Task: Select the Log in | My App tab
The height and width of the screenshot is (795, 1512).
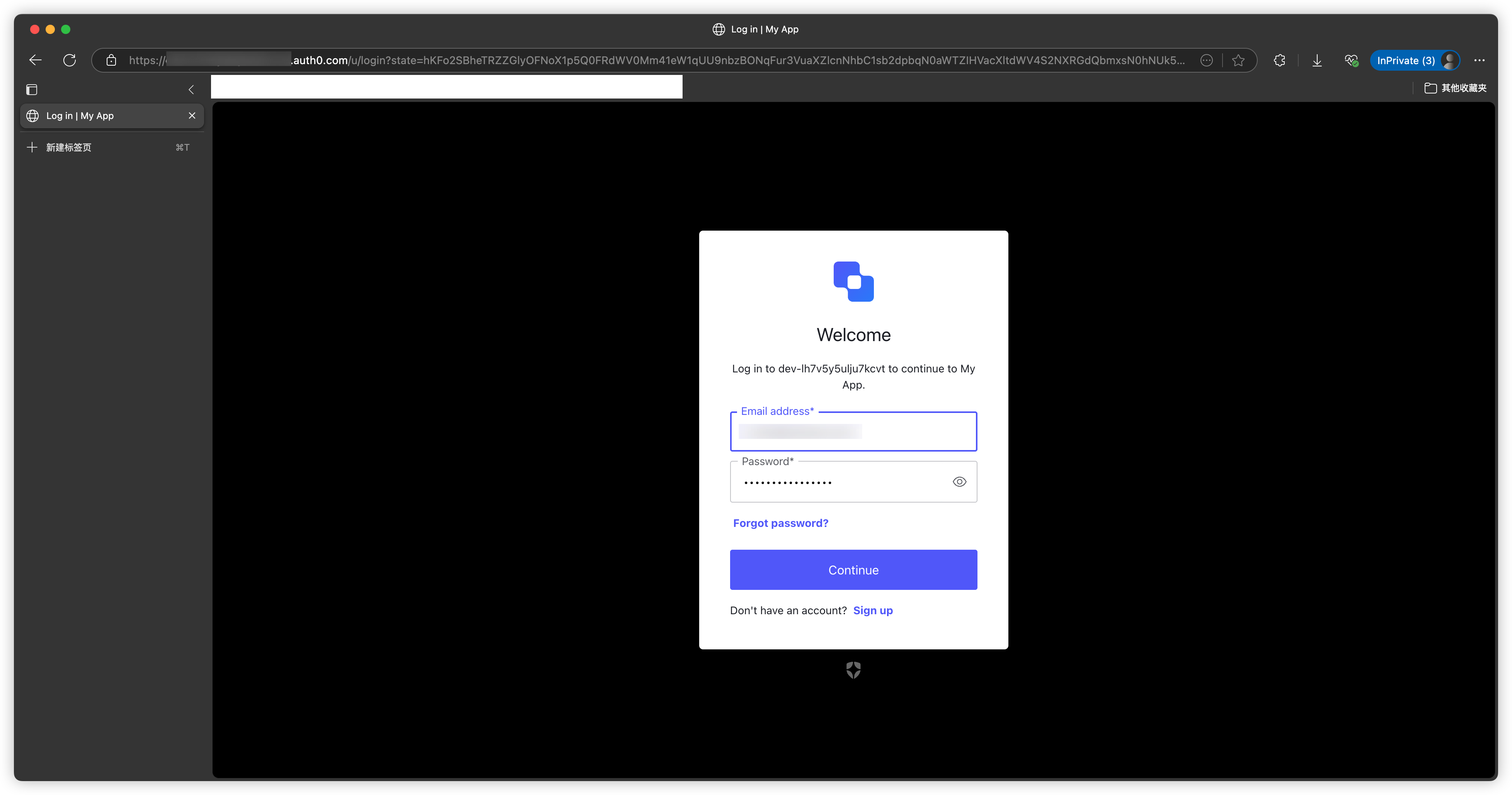Action: [x=112, y=116]
